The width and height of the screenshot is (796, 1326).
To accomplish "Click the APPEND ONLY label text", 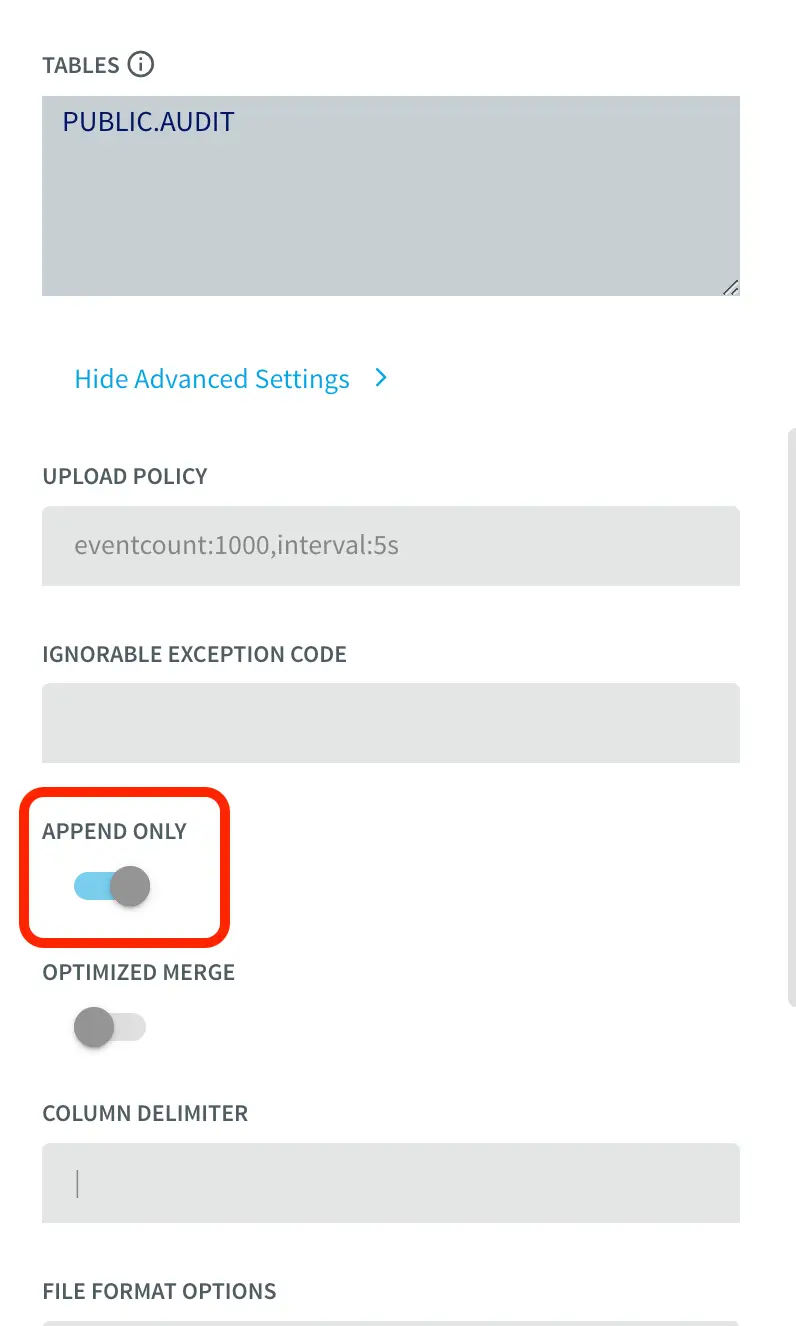I will (114, 831).
